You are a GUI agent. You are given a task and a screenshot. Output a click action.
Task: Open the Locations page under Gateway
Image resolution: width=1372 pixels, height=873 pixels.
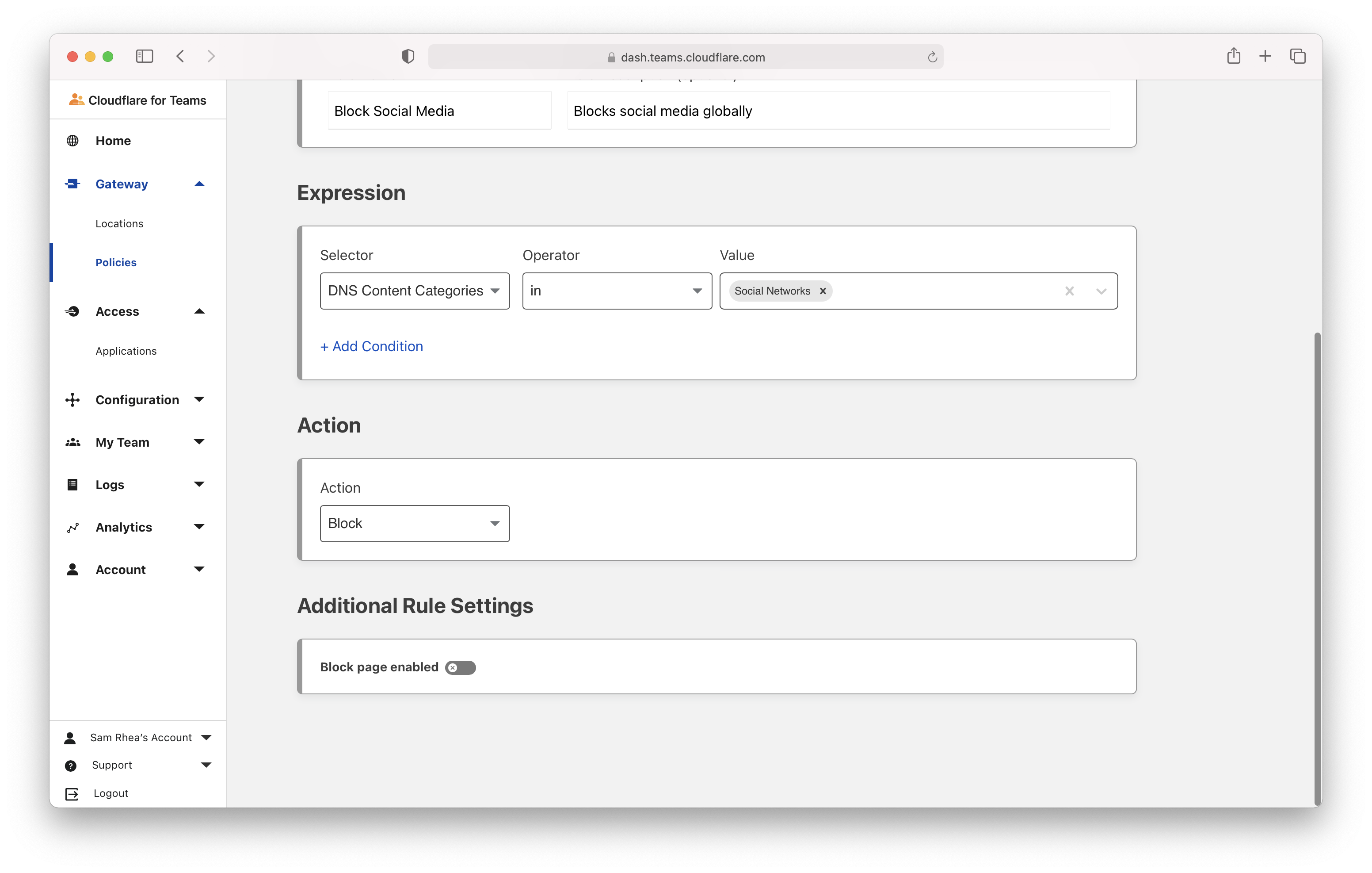coord(120,223)
